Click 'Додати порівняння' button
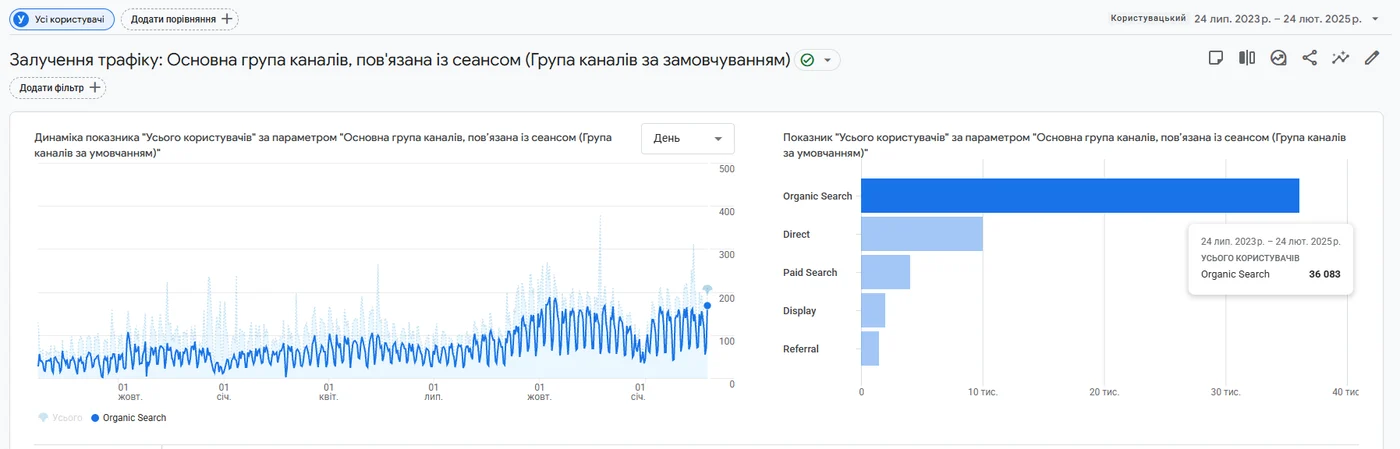Viewport: 1400px width, 449px height. tap(180, 19)
